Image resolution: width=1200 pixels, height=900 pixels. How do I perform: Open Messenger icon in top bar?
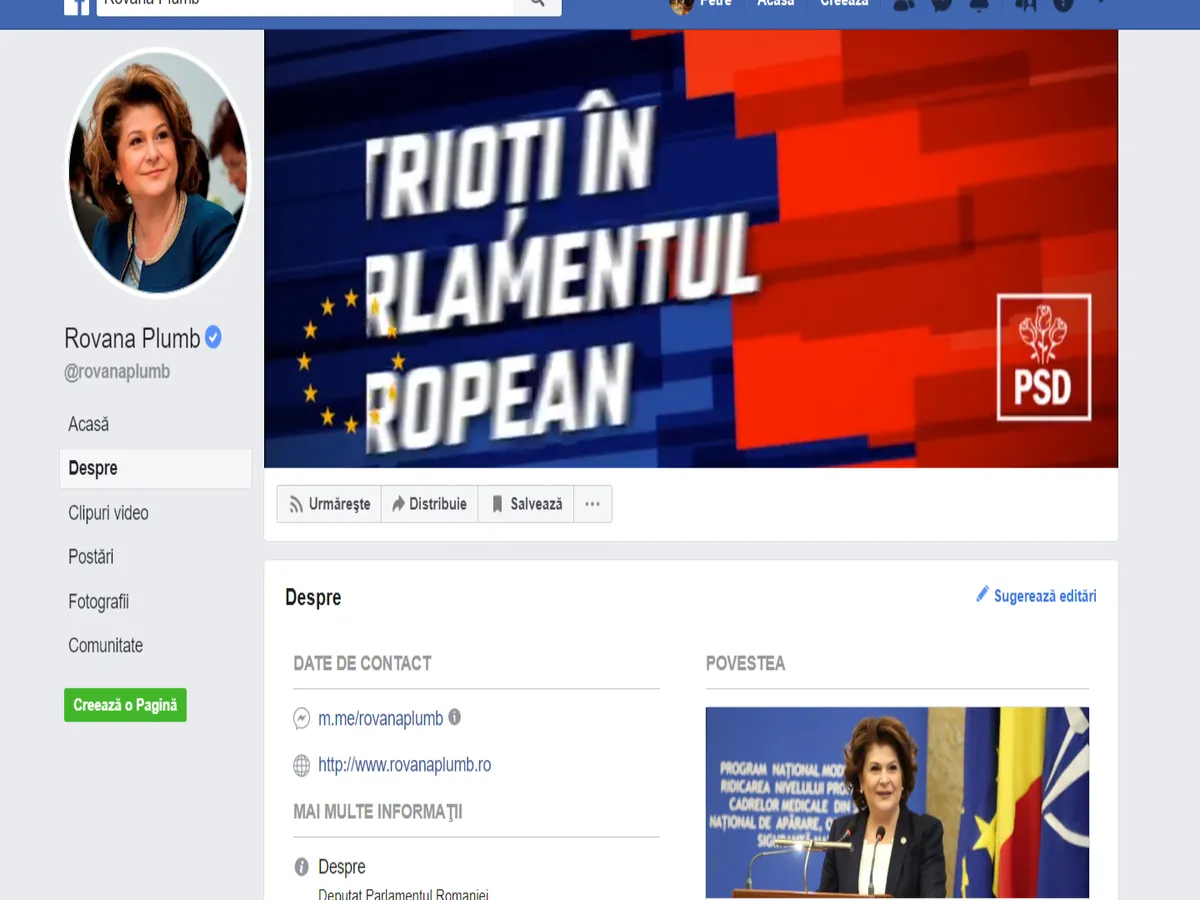[942, 4]
